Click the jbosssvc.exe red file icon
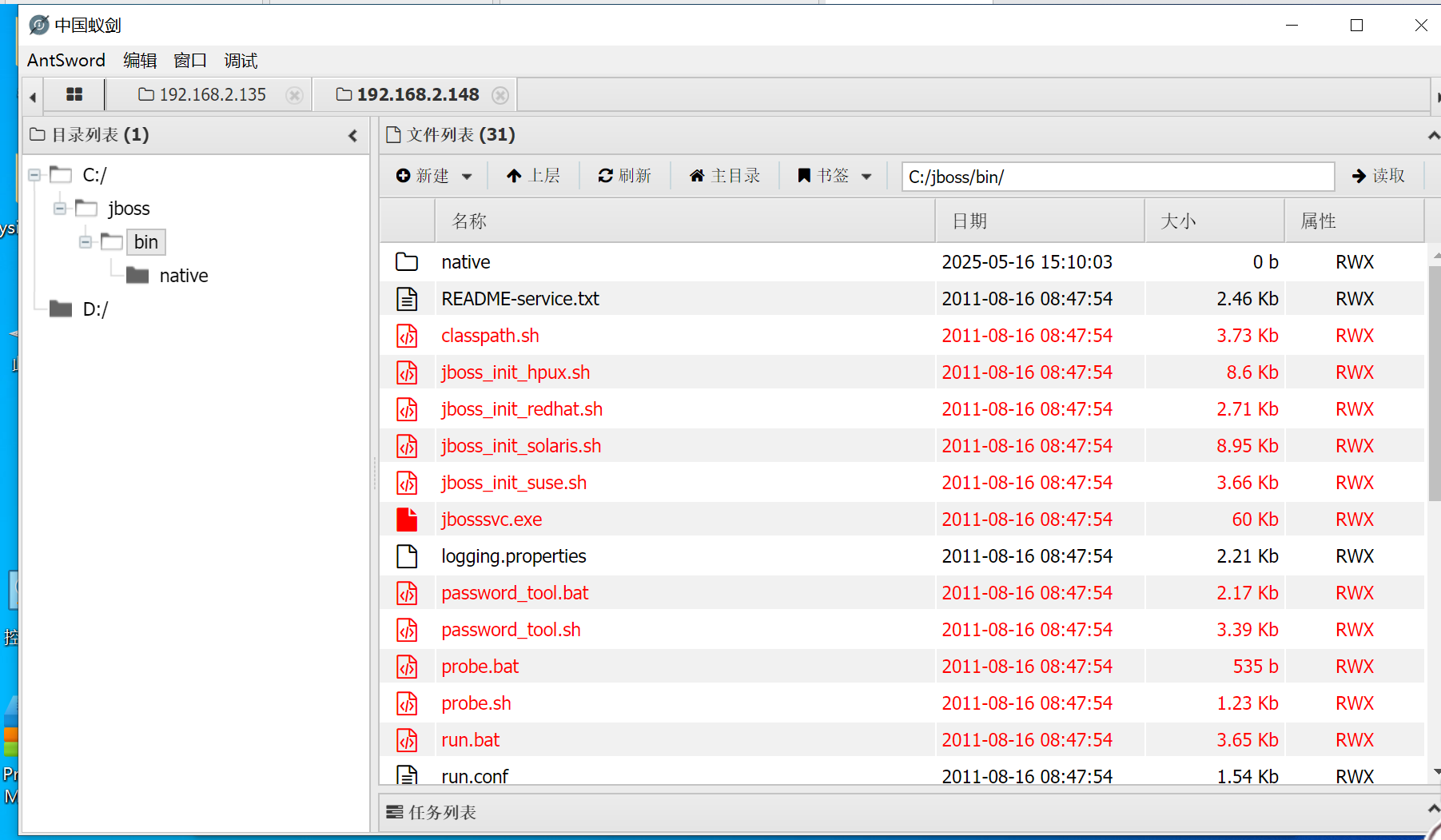 [407, 520]
